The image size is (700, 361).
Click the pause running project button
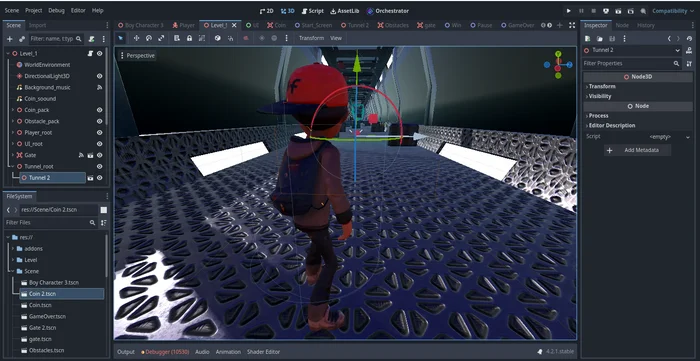[581, 11]
